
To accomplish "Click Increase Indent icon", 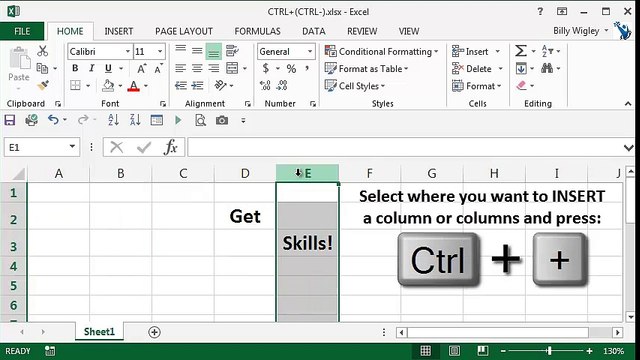I will point(198,85).
